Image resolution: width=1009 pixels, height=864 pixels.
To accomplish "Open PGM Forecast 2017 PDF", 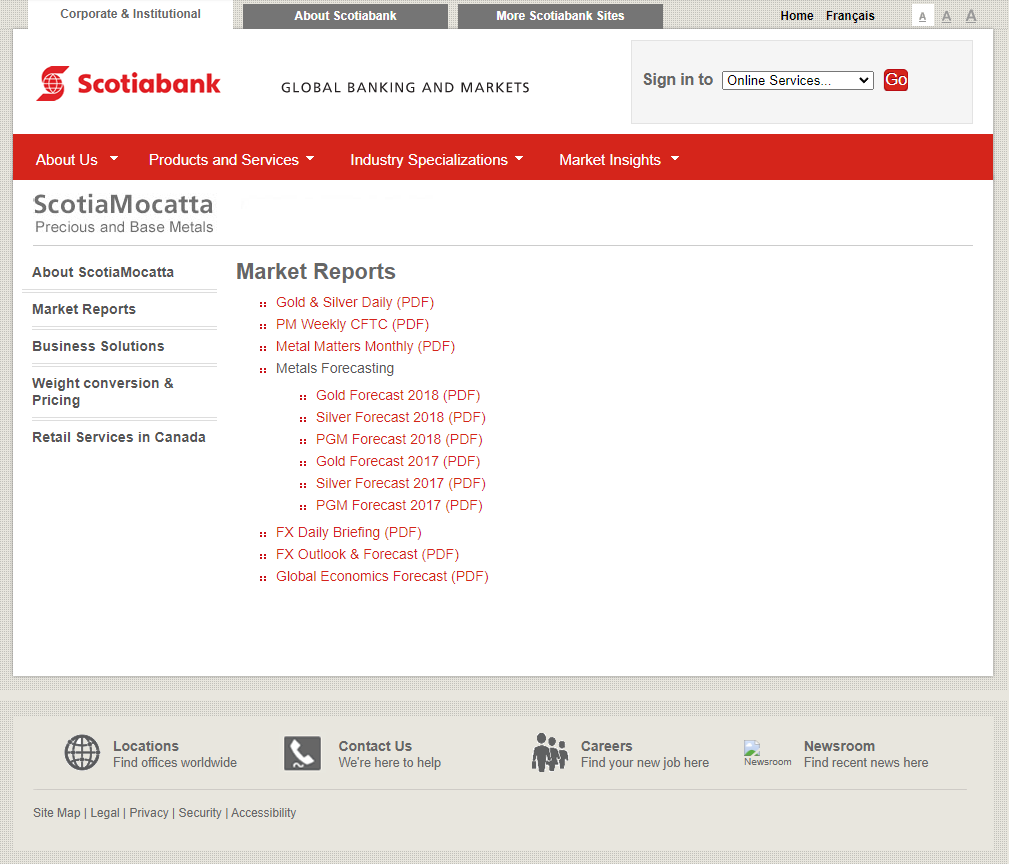I will 400,505.
